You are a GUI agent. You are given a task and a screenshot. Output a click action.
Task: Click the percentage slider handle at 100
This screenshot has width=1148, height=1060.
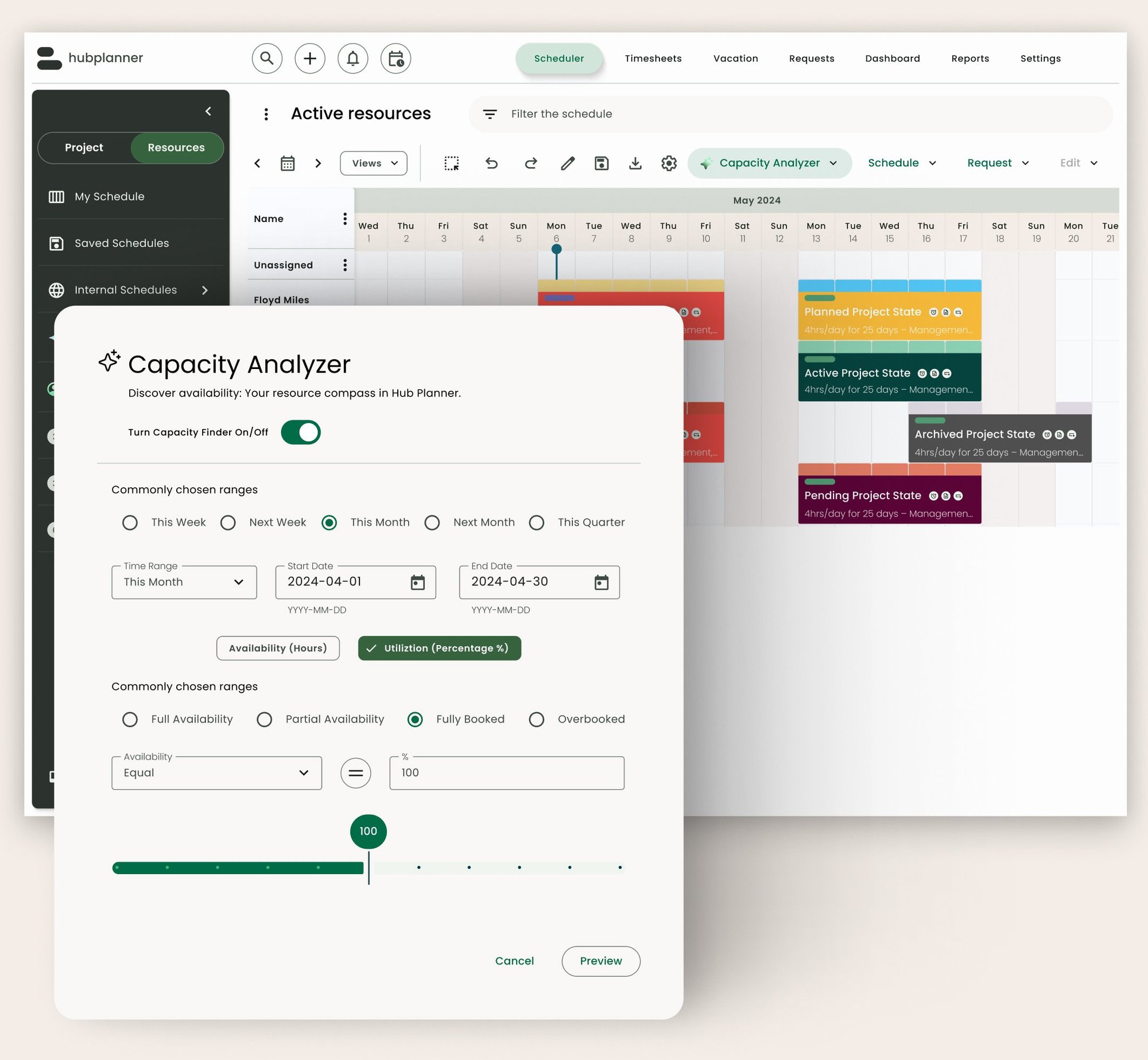(x=369, y=831)
